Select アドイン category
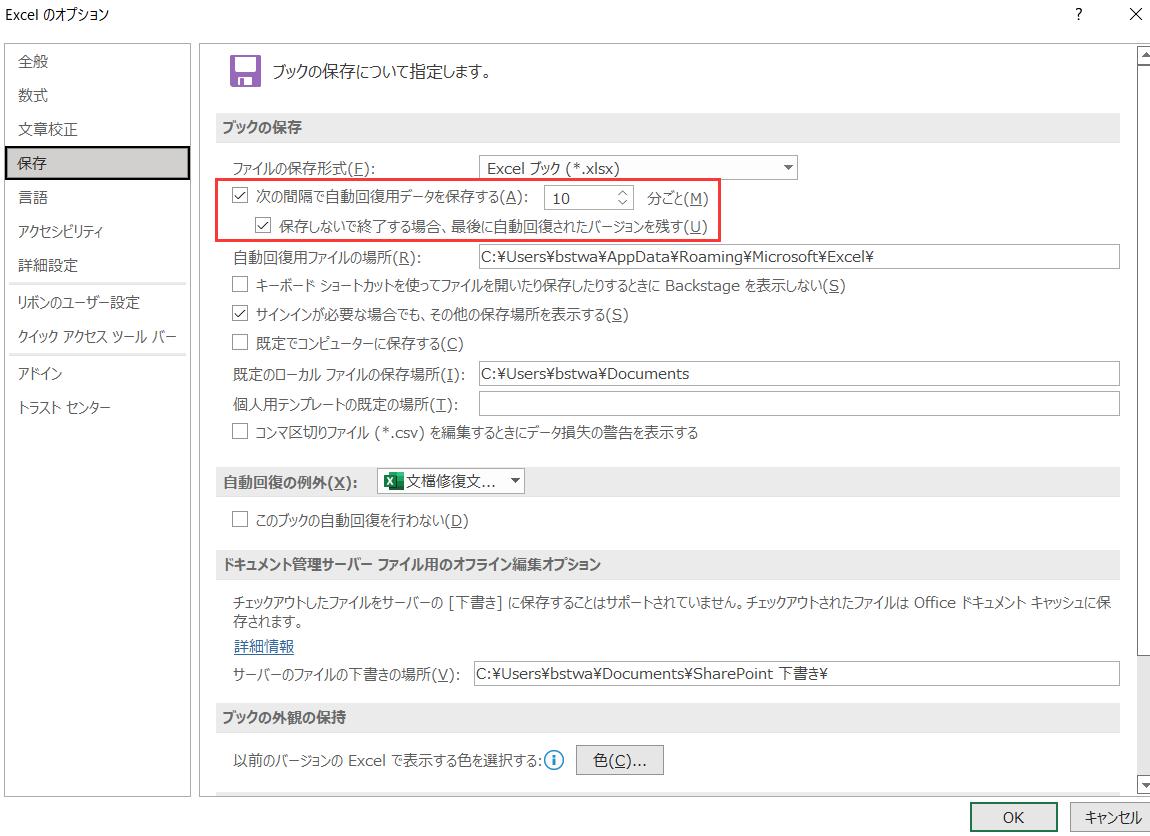This screenshot has width=1150, height=836. point(97,373)
